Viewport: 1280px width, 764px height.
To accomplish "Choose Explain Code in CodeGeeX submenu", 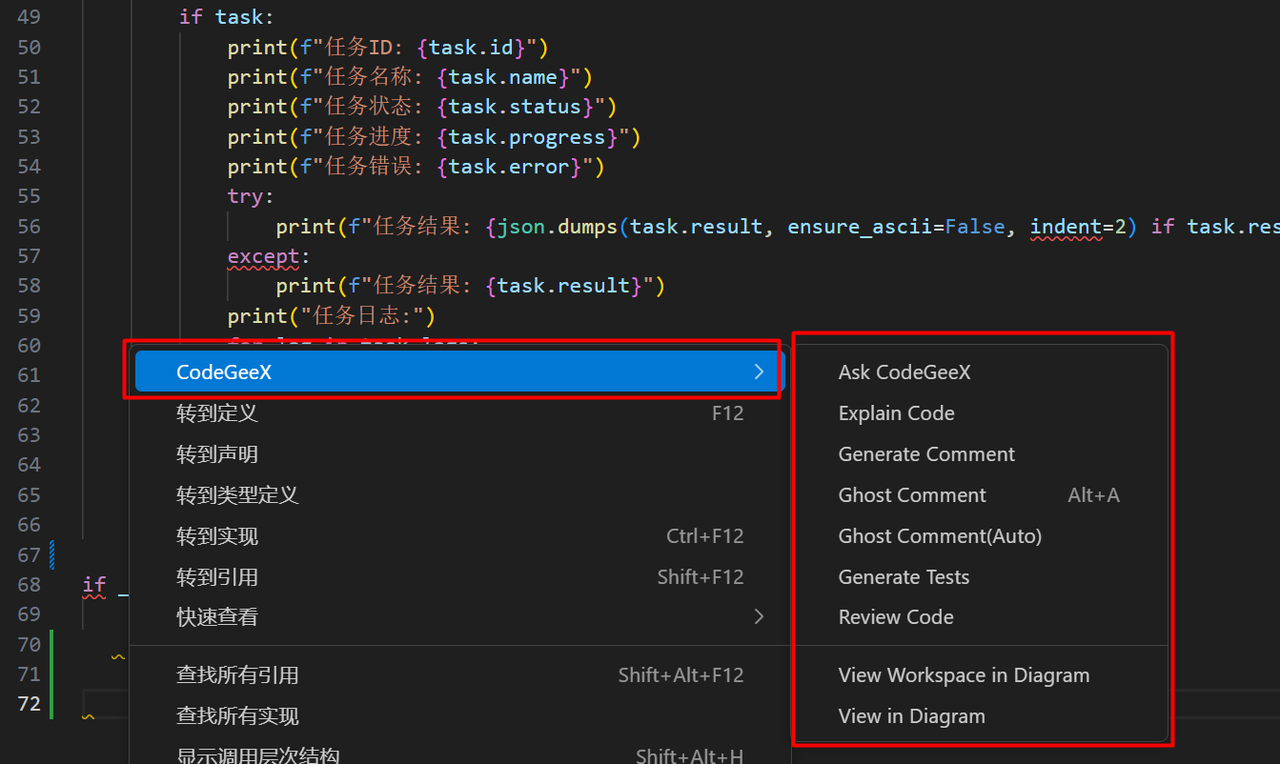I will [895, 412].
